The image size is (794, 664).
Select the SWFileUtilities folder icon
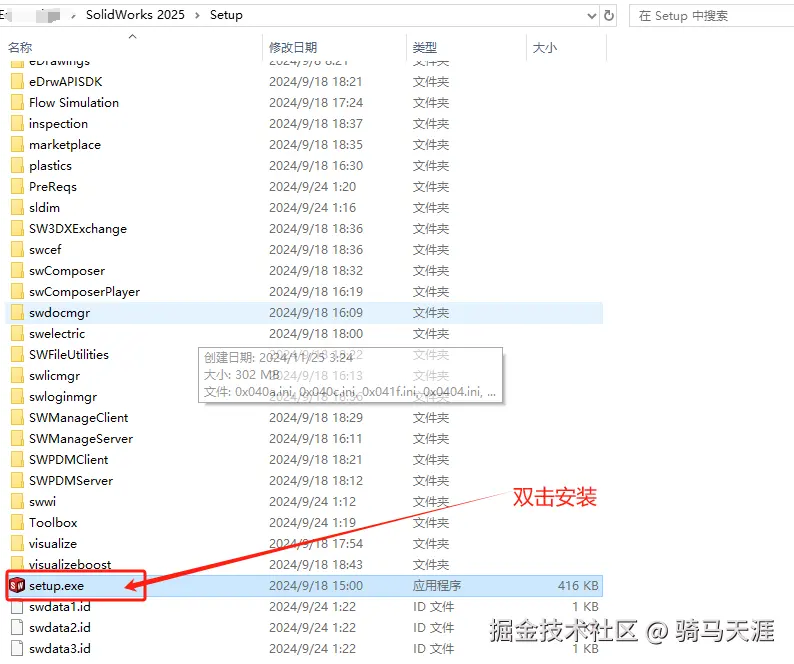coord(17,355)
